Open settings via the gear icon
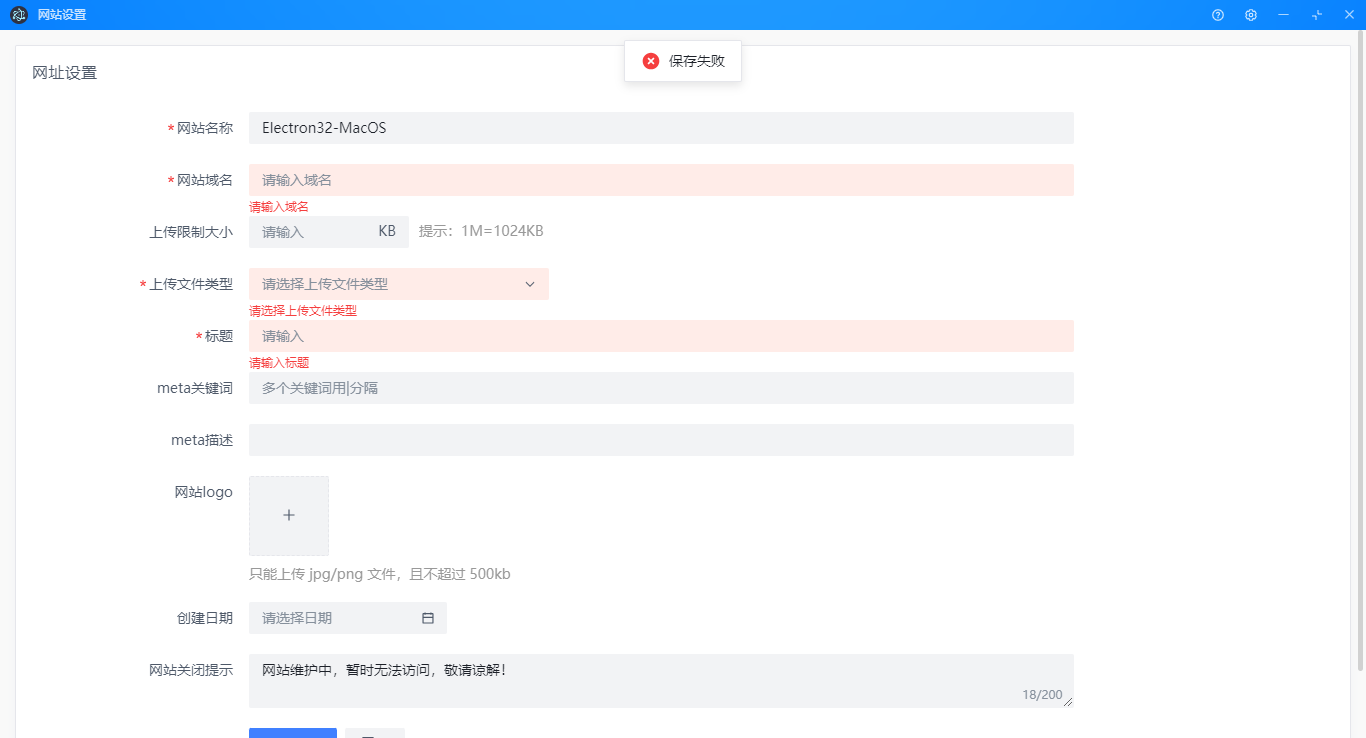 [x=1250, y=15]
